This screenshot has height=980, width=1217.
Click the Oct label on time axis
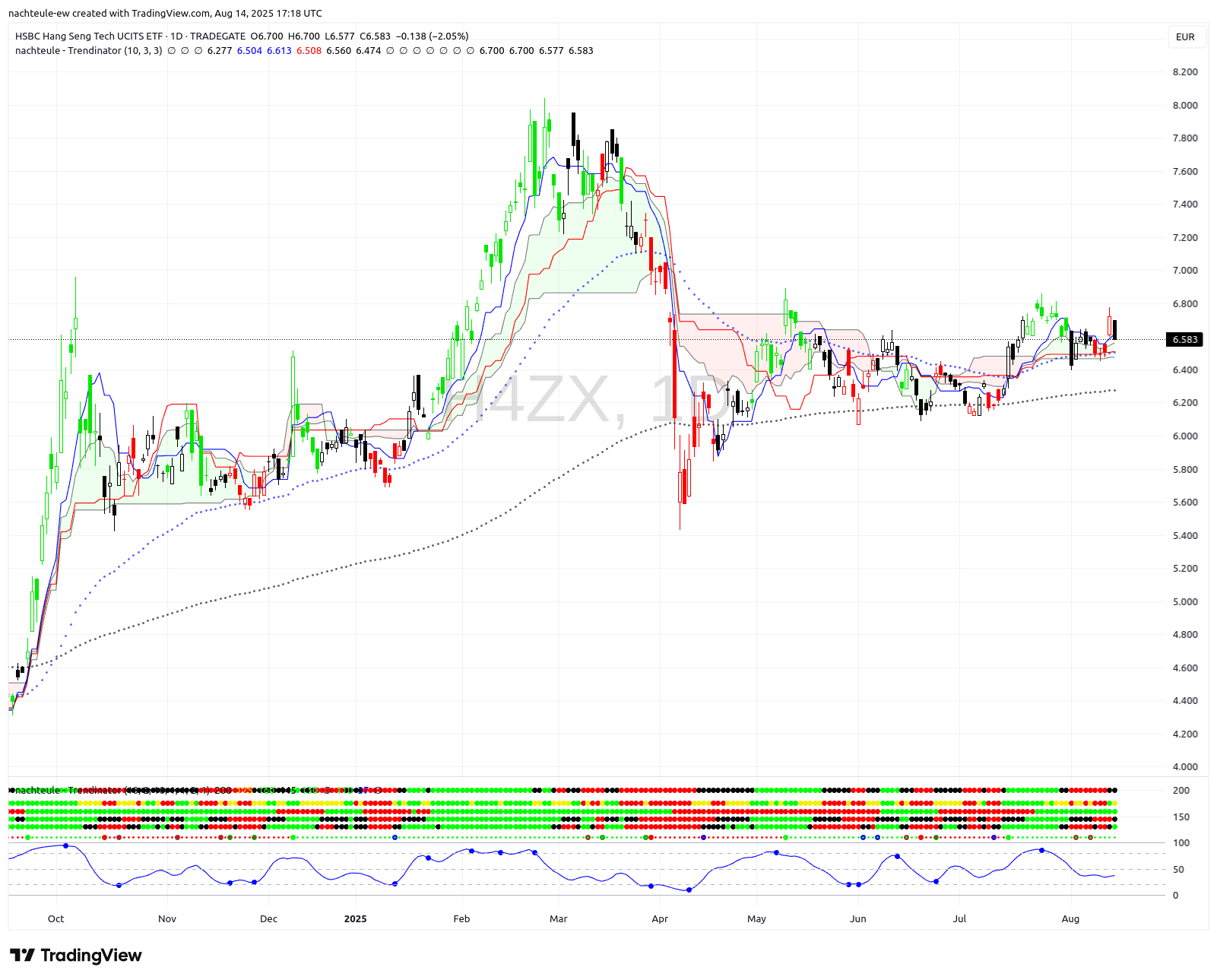(55, 918)
